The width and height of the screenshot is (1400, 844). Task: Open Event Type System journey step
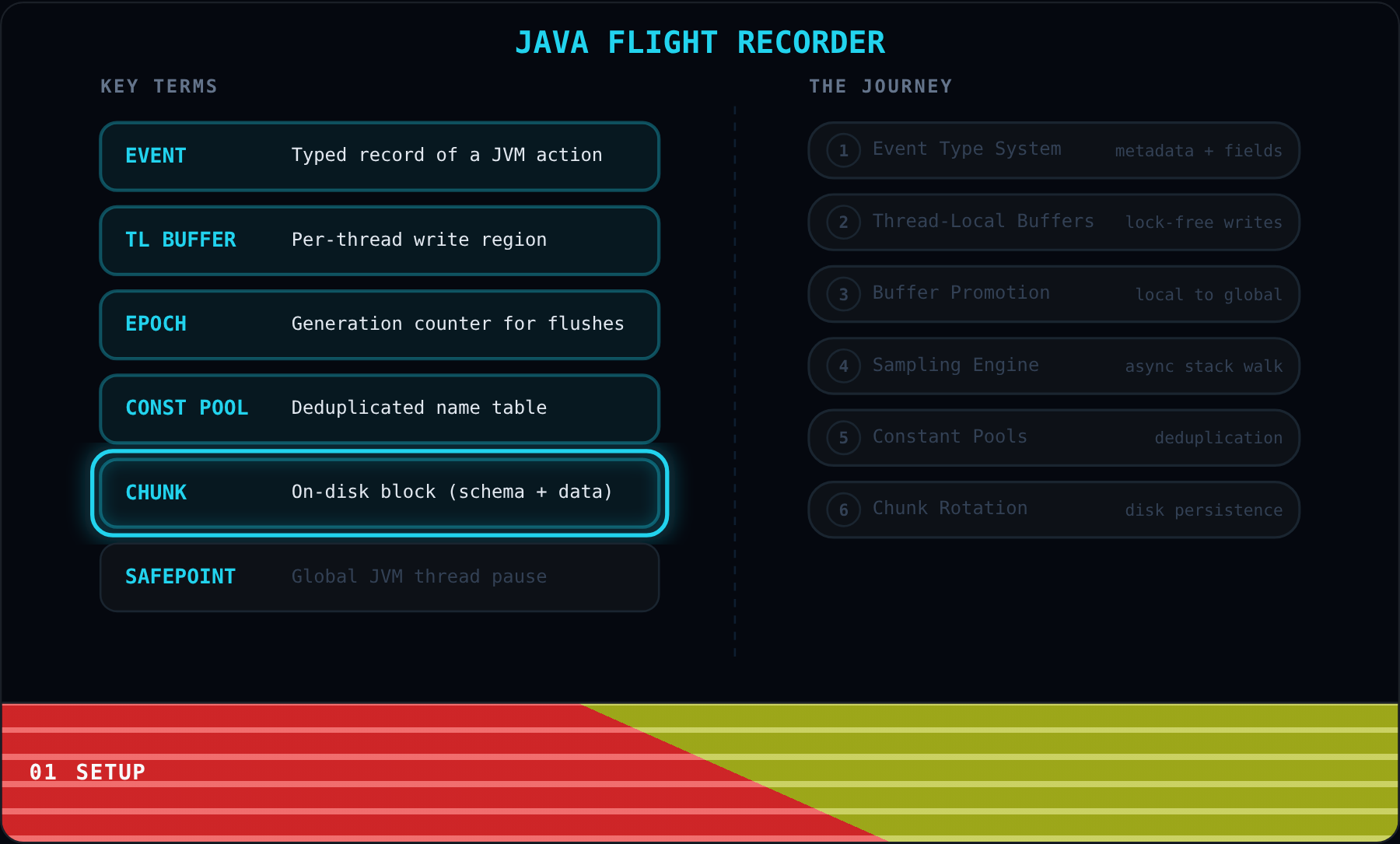[1054, 150]
